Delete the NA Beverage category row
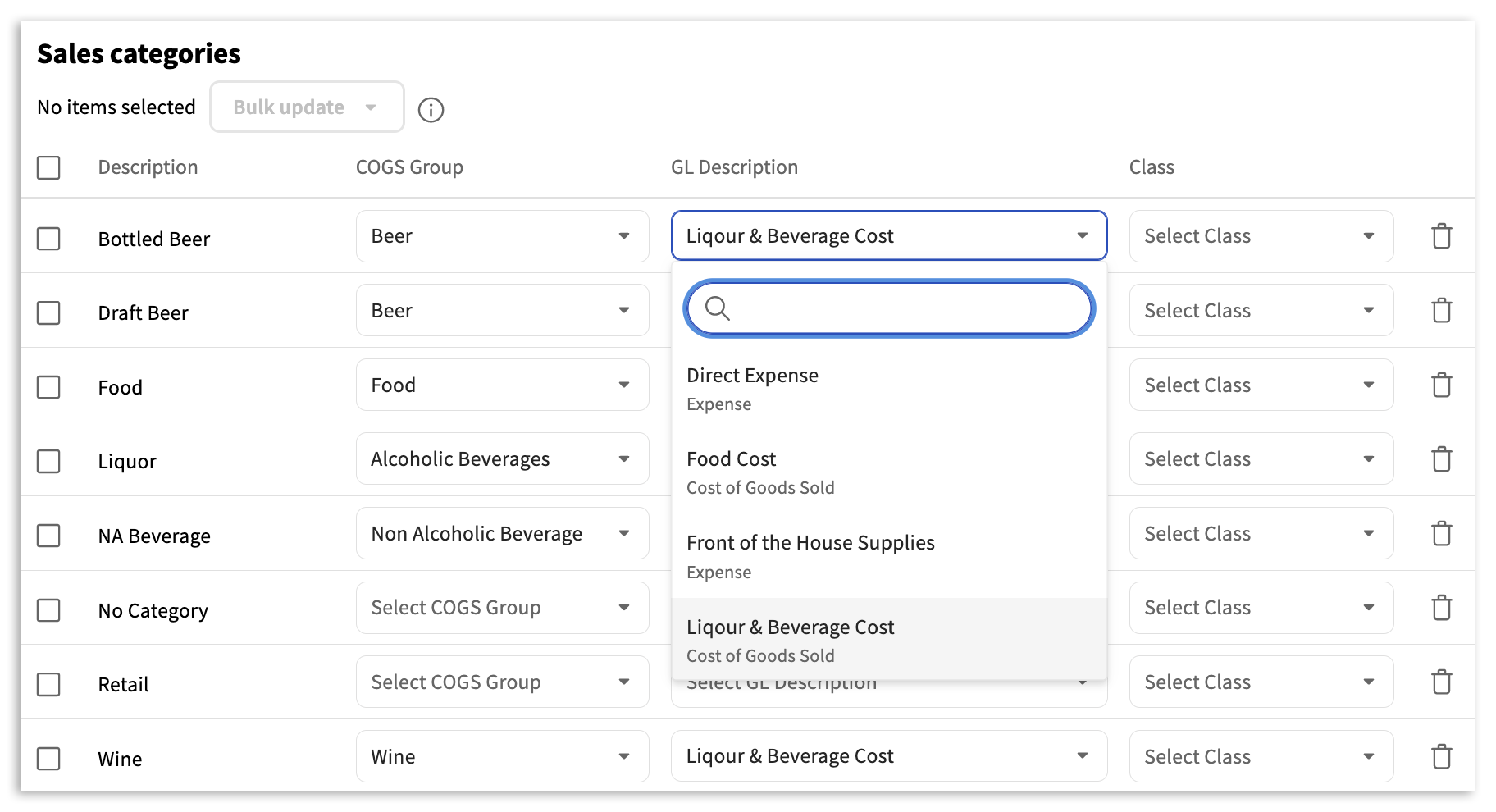 tap(1441, 533)
